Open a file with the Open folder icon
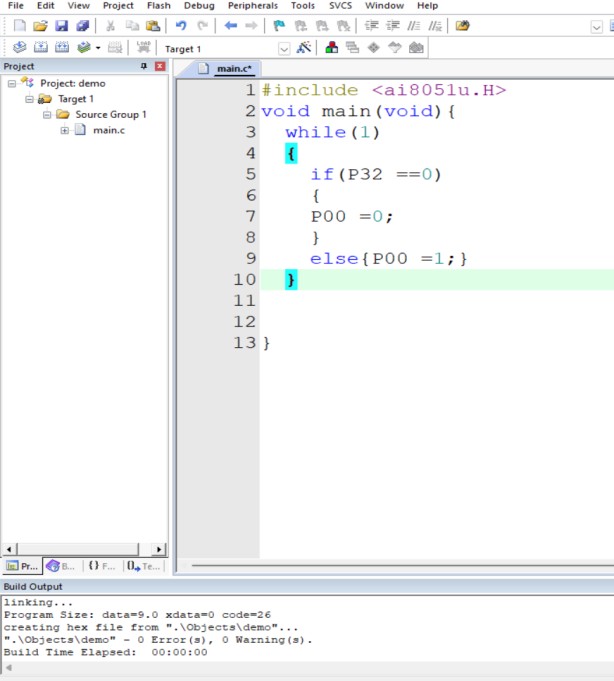This screenshot has width=614, height=681. 40,26
